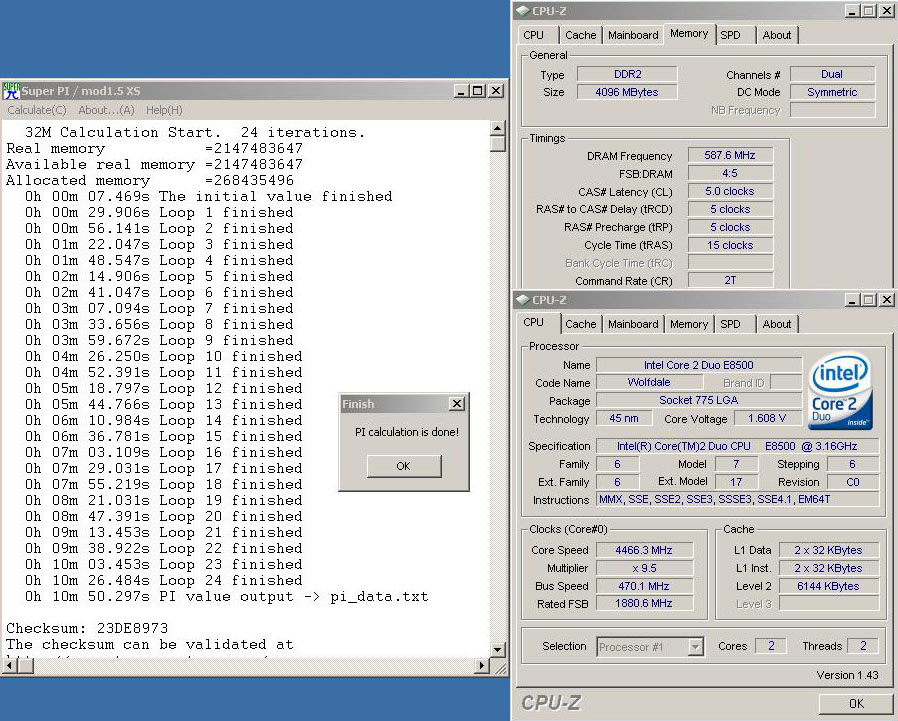
Task: Click the processor Name Intel Core 2 Duo E8500
Action: coord(699,365)
